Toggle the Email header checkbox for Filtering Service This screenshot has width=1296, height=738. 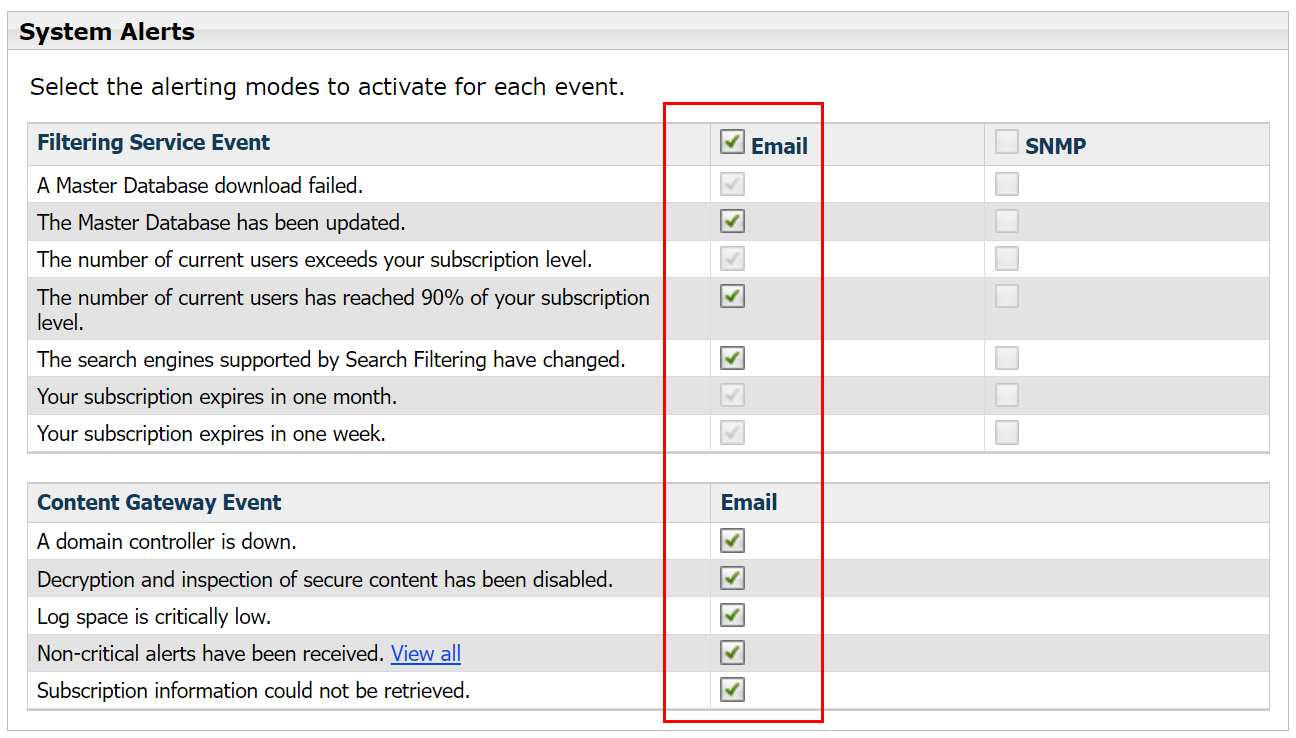click(x=732, y=142)
